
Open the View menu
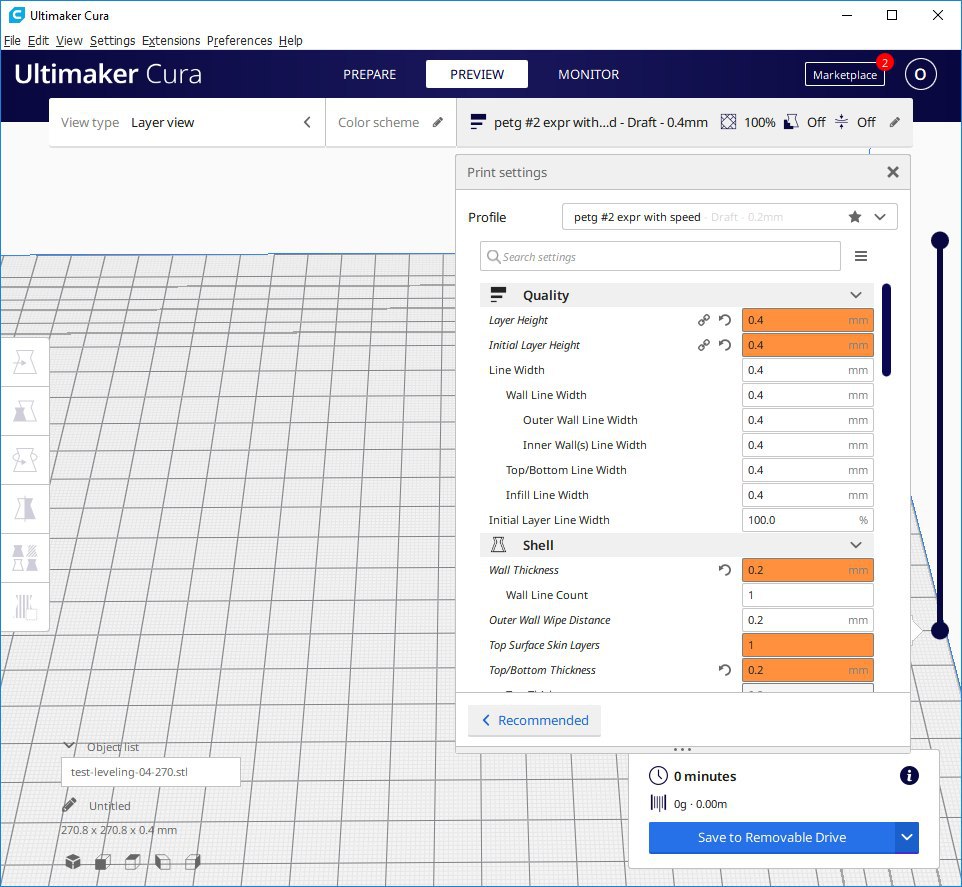point(69,40)
